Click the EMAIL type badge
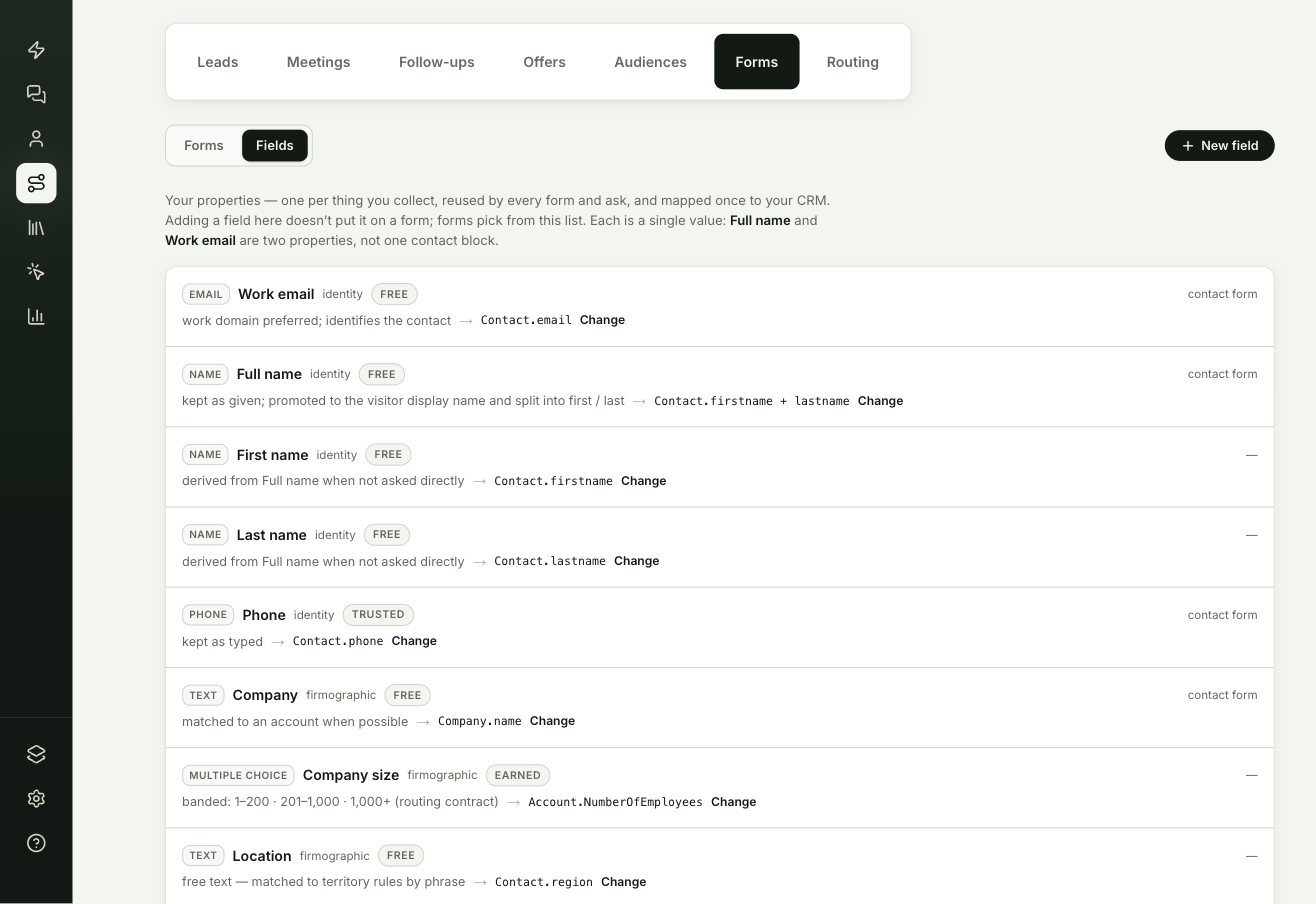The width and height of the screenshot is (1316, 904). pos(206,294)
